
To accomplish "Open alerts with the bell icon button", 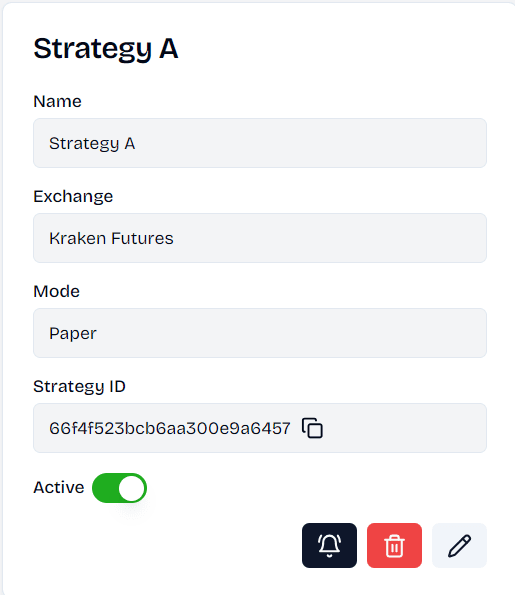I will [329, 545].
